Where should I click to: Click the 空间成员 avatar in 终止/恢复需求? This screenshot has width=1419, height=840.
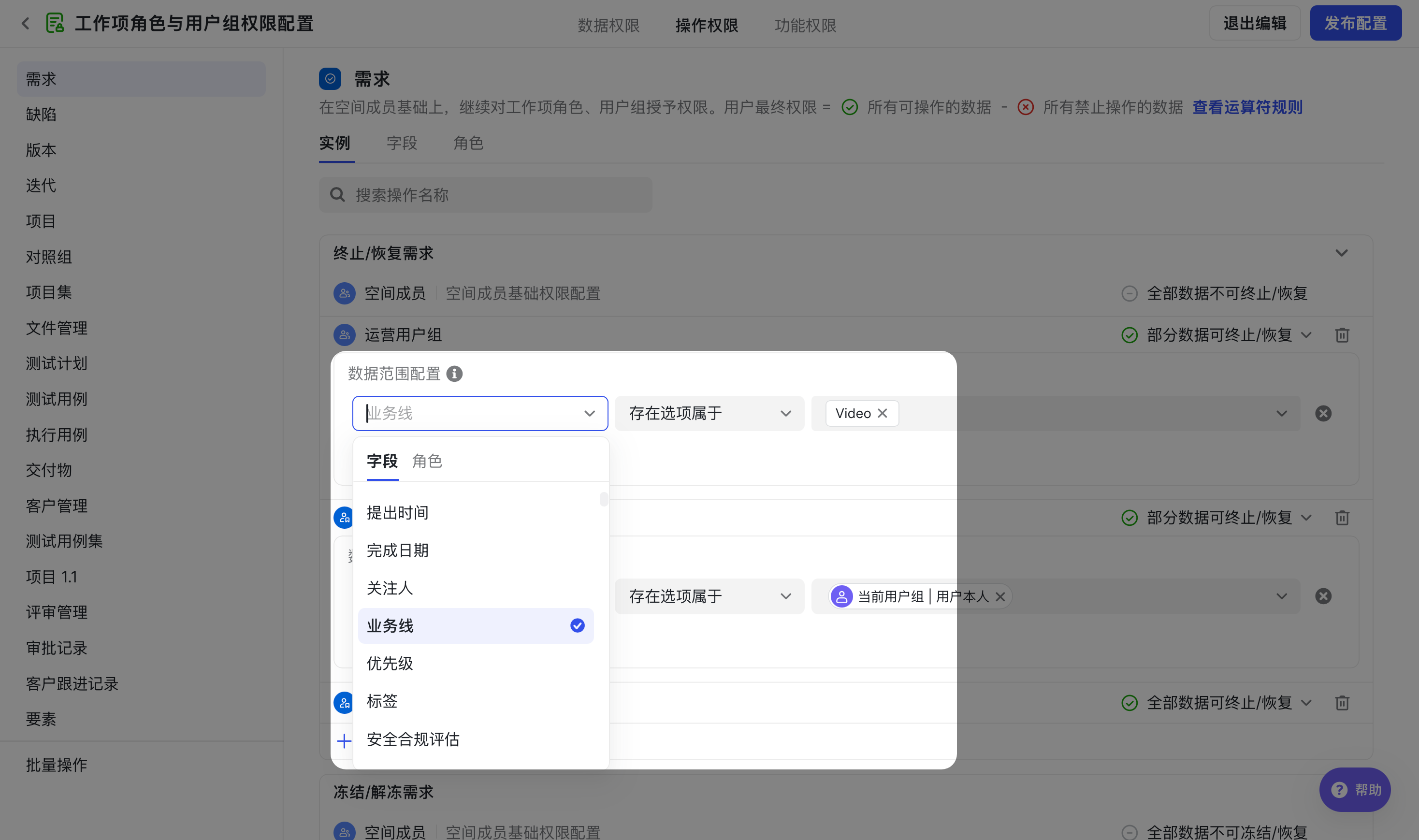[344, 293]
